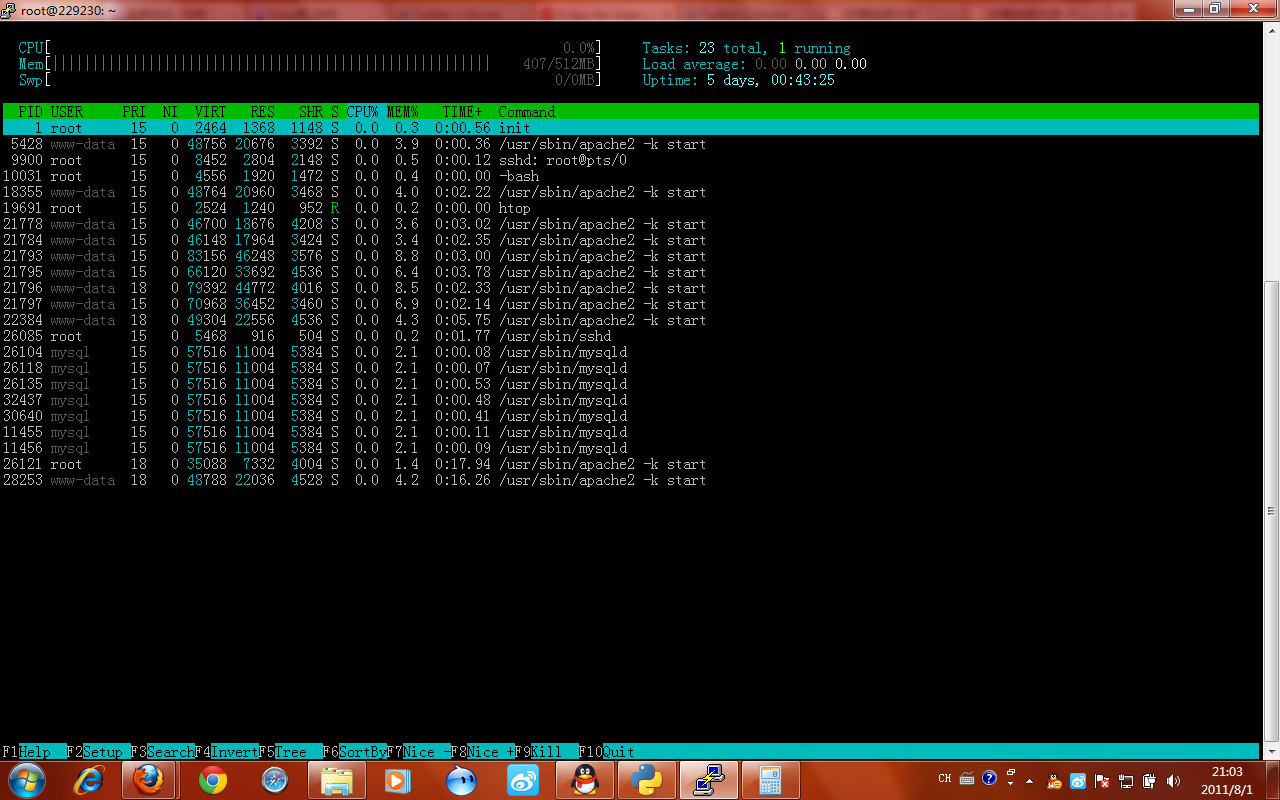
Task: Open the QQ penguin app in taskbar
Action: [x=585, y=779]
